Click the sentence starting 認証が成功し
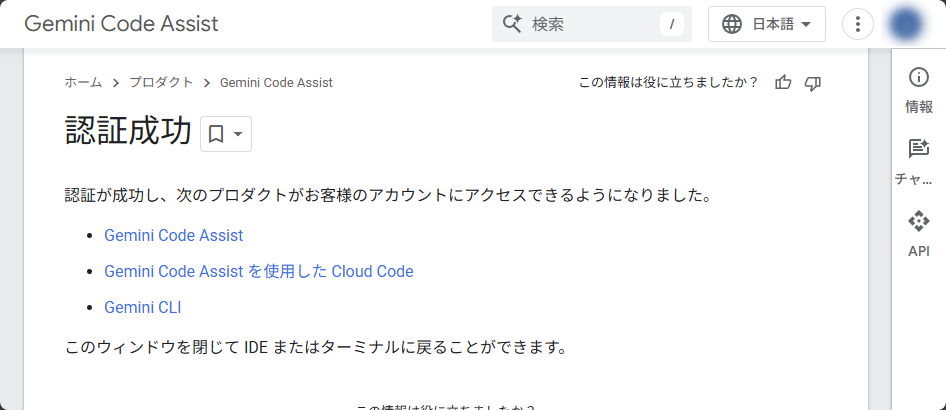Image resolution: width=946 pixels, height=410 pixels. click(x=387, y=195)
